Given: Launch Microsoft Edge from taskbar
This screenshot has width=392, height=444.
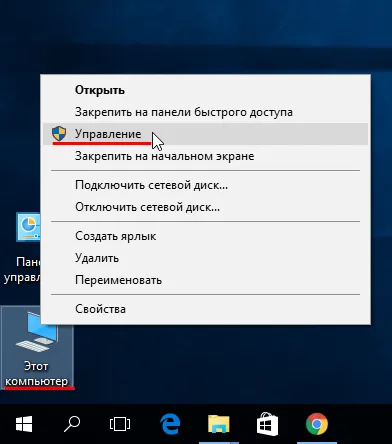Looking at the screenshot, I should (x=170, y=424).
